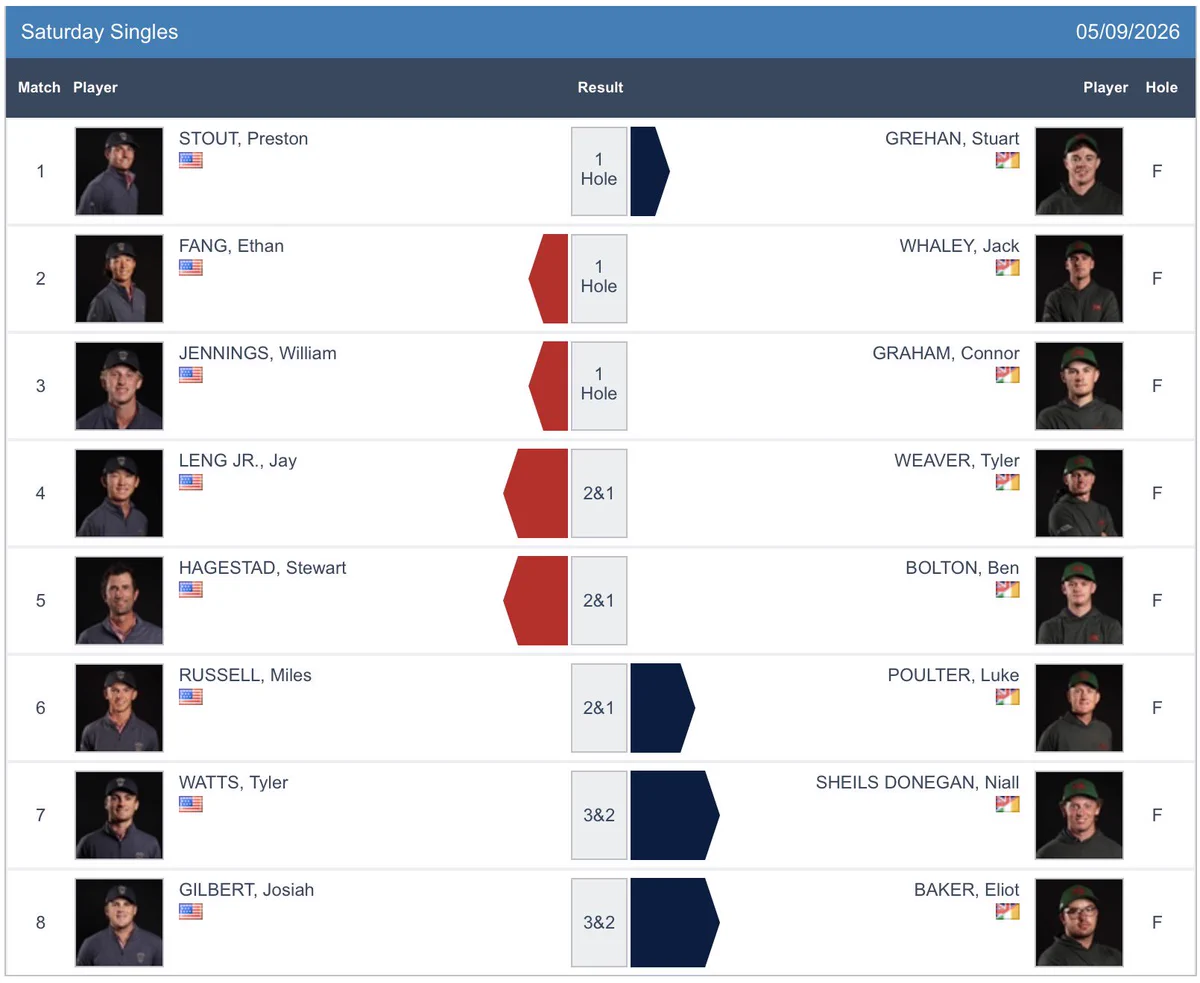
Task: Select the 2&1 result box in match 6
Action: pyautogui.click(x=599, y=708)
